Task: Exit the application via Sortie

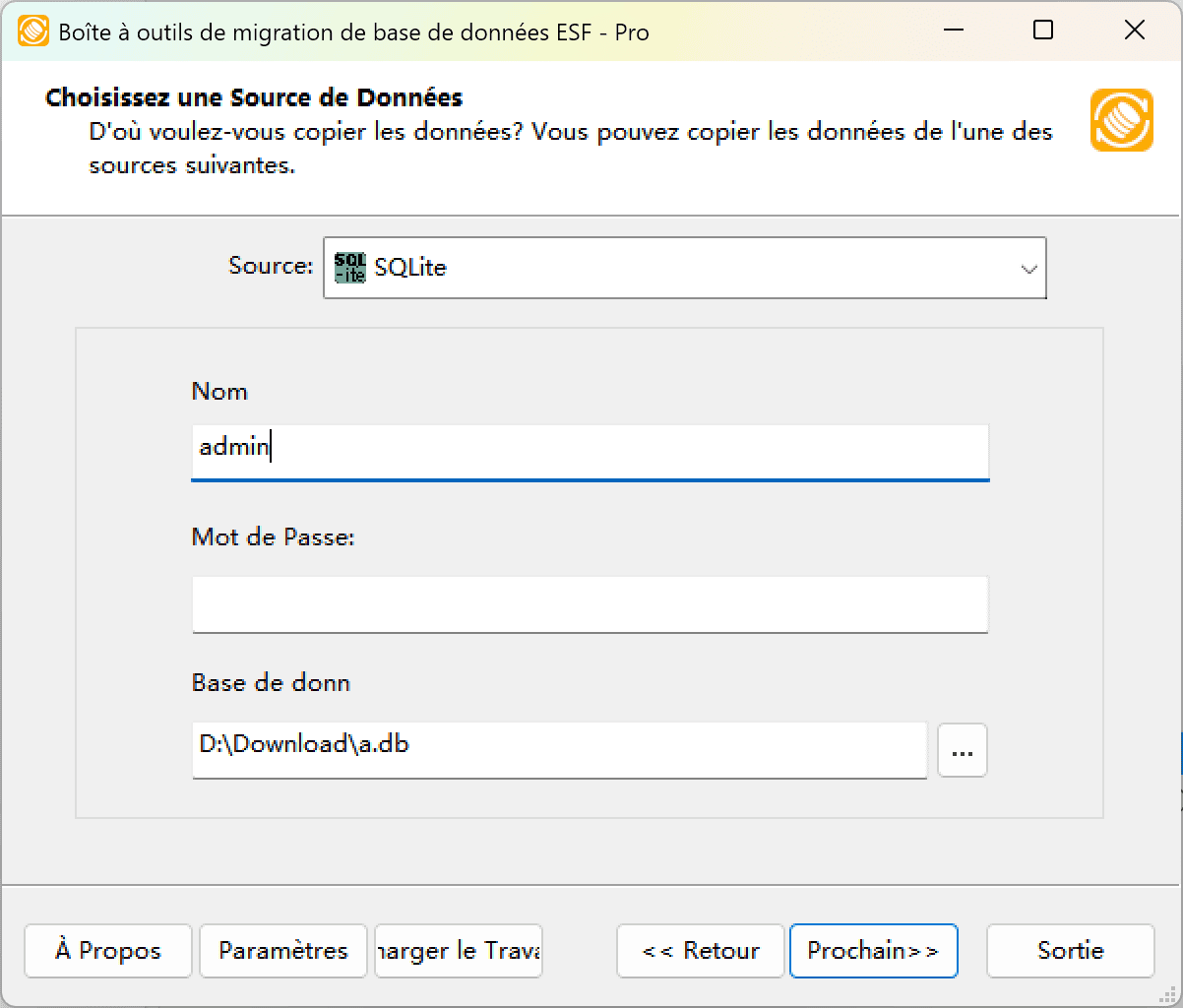Action: (x=1070, y=951)
